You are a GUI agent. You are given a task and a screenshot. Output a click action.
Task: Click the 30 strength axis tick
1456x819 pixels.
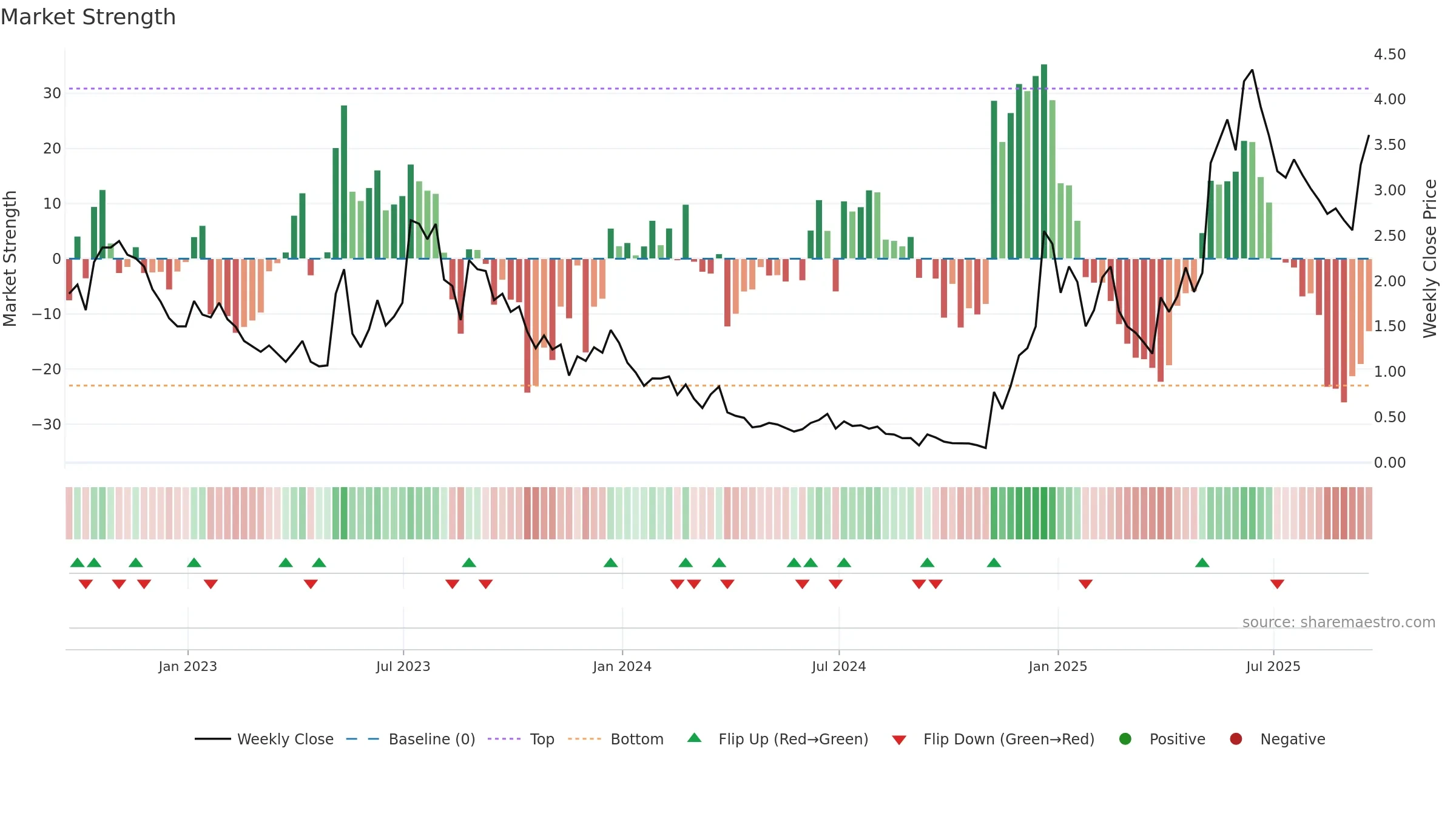pyautogui.click(x=52, y=93)
